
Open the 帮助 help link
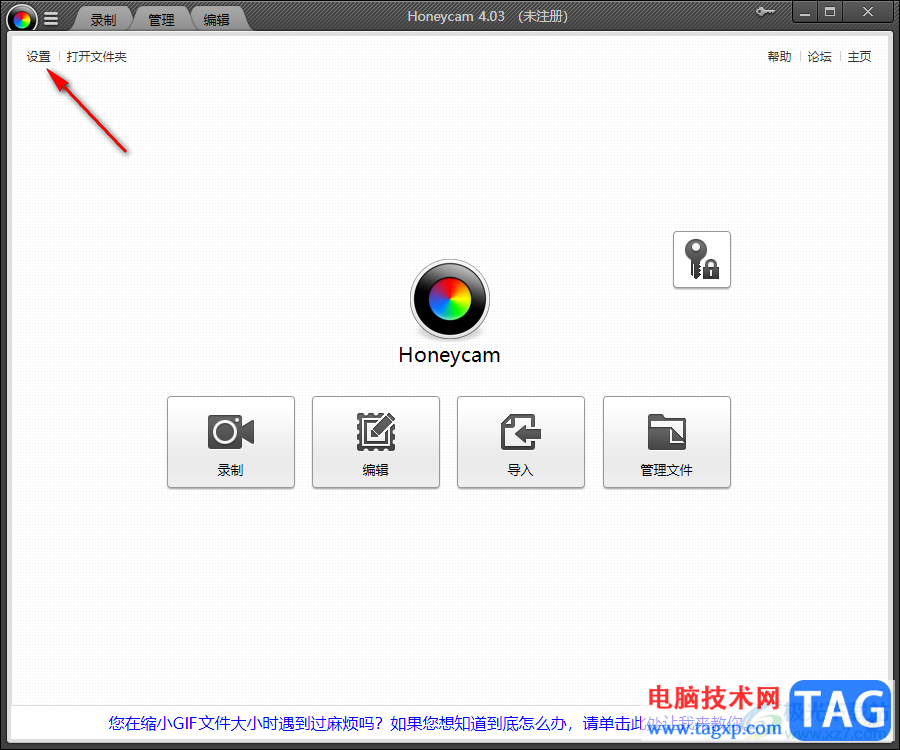coord(779,57)
